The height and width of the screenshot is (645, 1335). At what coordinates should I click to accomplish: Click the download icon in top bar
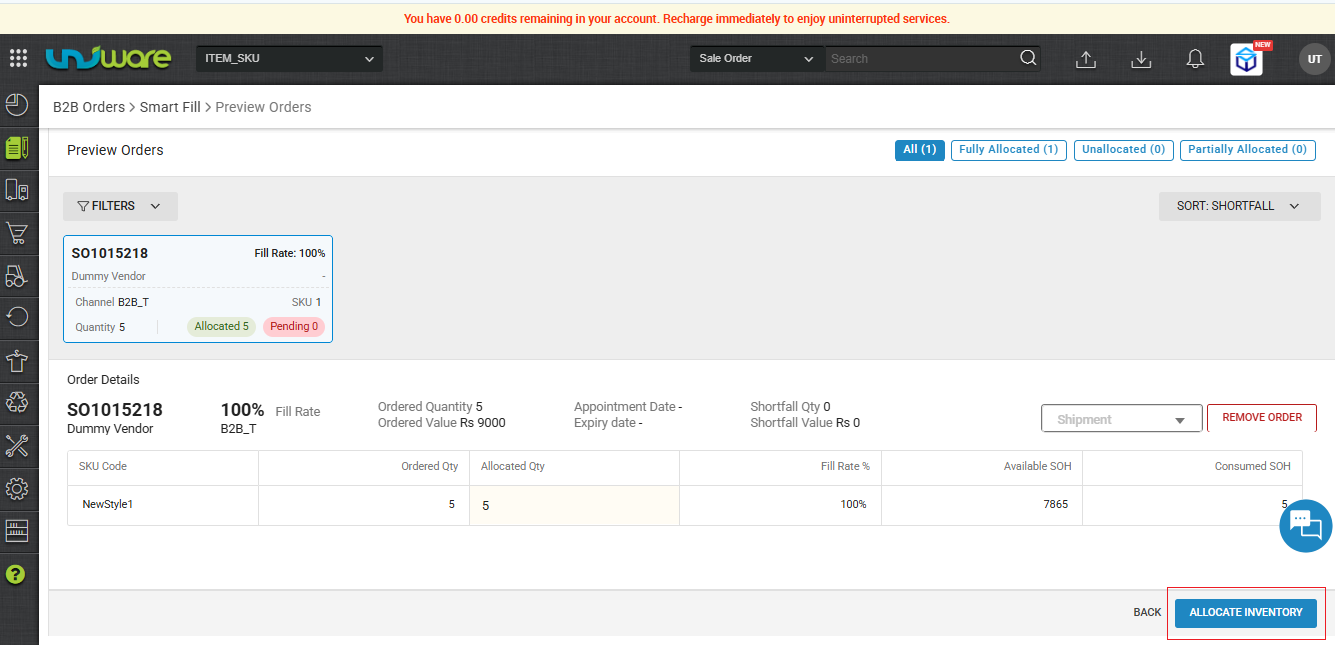pyautogui.click(x=1140, y=59)
